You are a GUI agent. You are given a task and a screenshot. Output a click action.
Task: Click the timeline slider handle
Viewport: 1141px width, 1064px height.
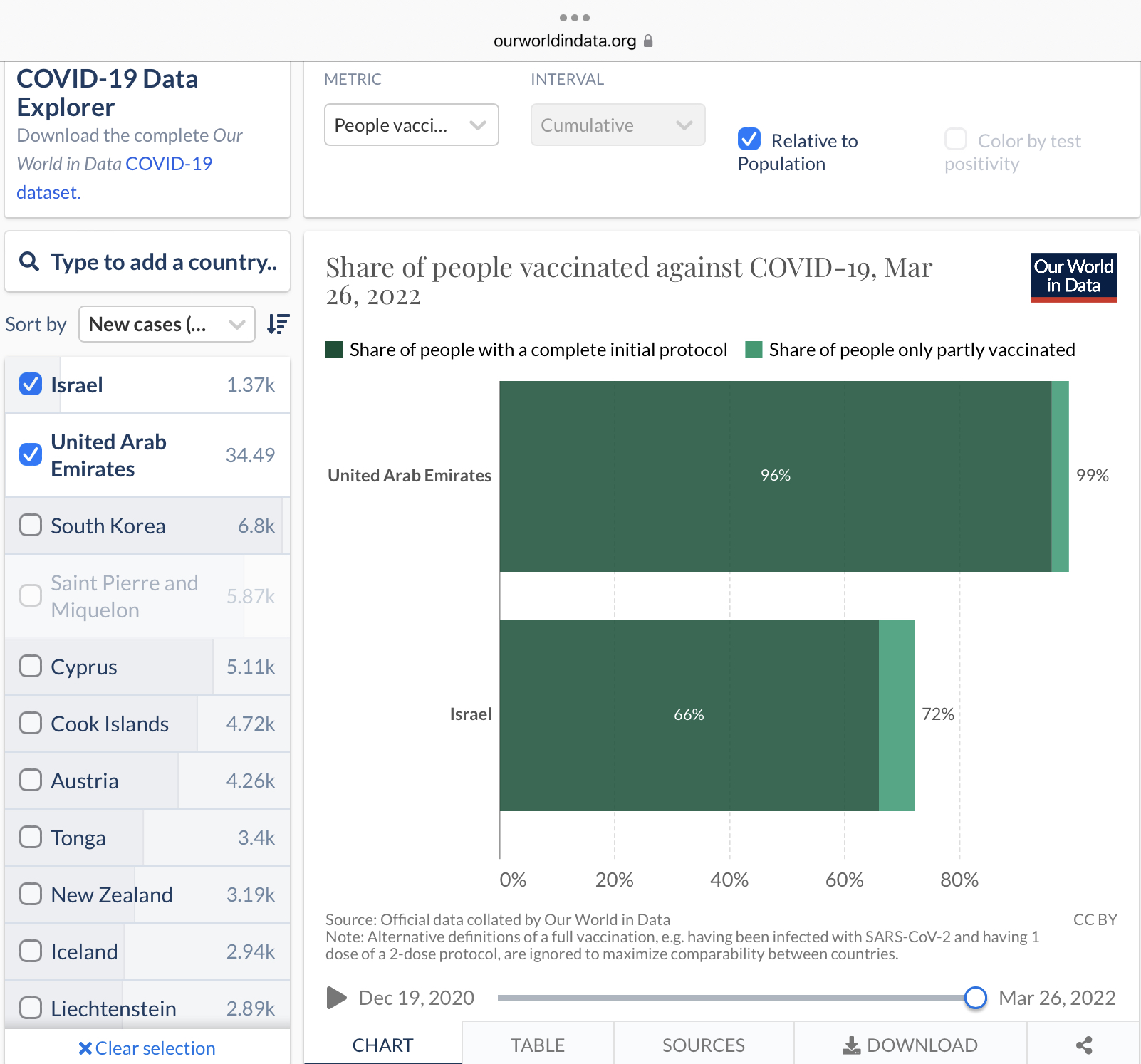pyautogui.click(x=975, y=998)
